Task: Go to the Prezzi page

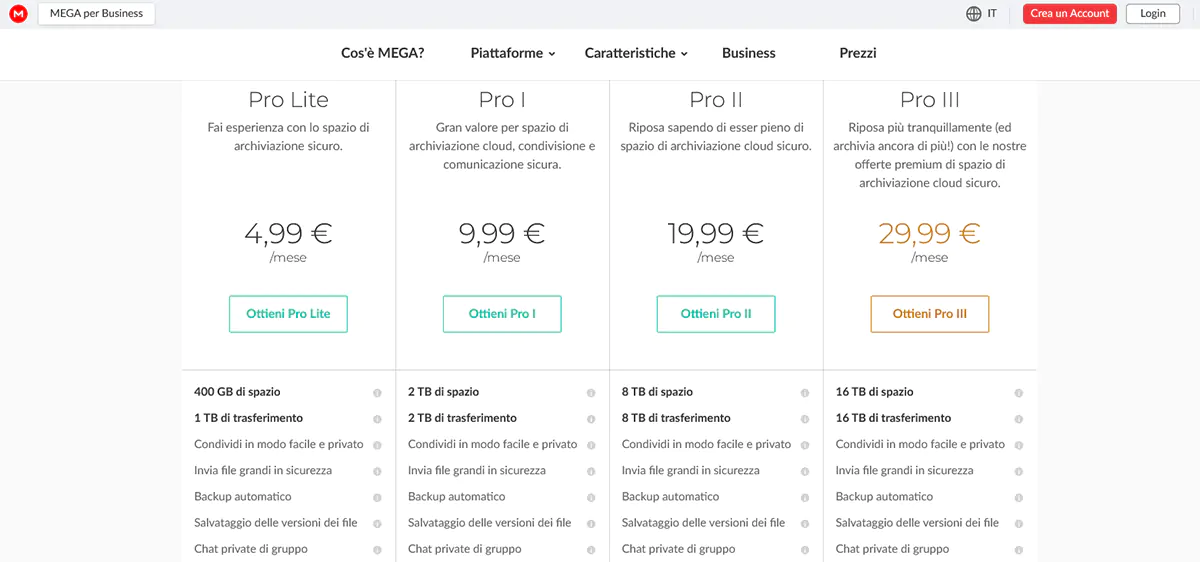Action: click(x=857, y=53)
